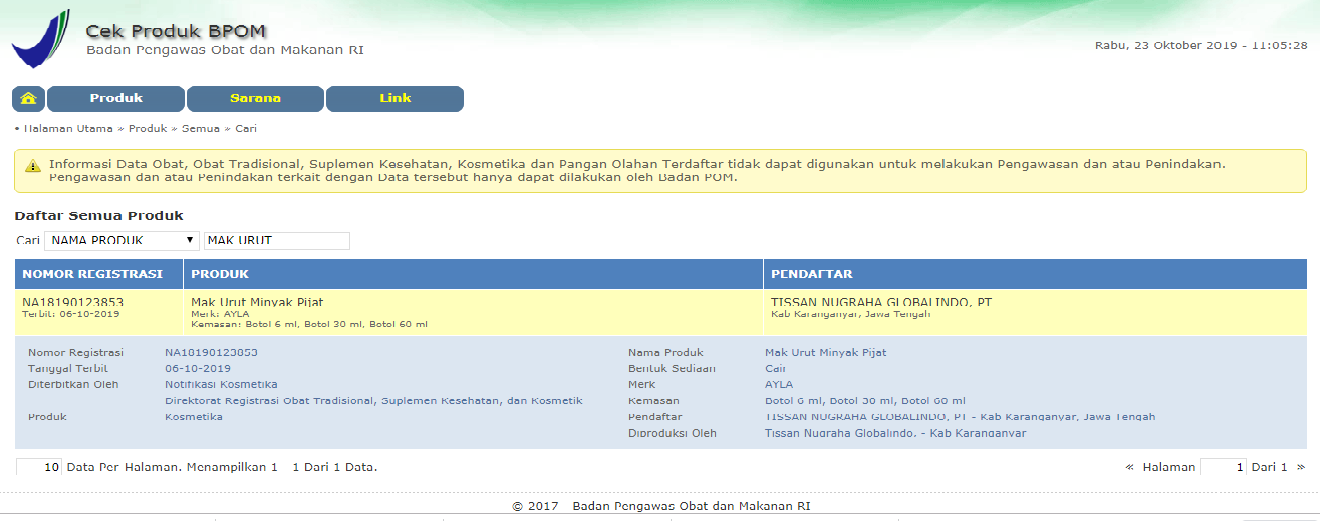This screenshot has width=1320, height=521.
Task: Click the Produk breadcrumb link
Action: point(148,129)
